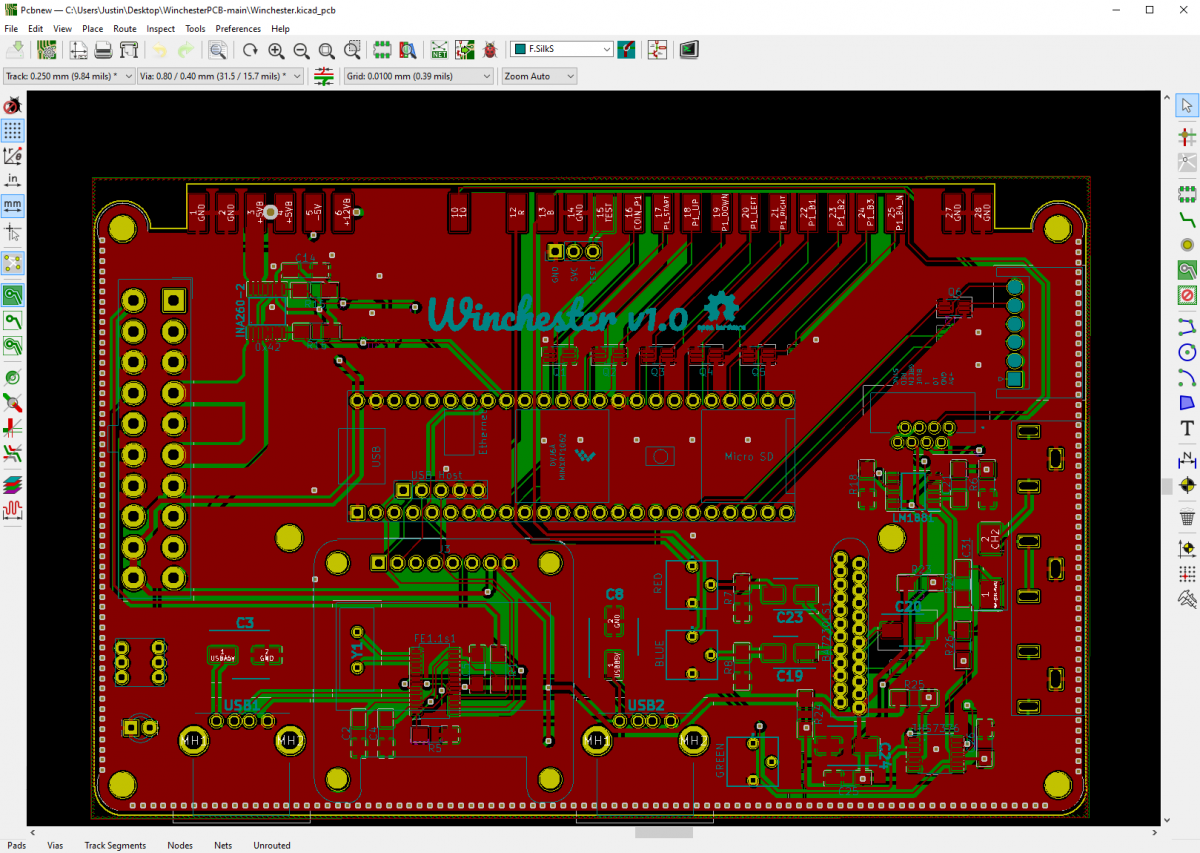The width and height of the screenshot is (1200, 853).
Task: Click the Undo arrow
Action: pos(160,49)
